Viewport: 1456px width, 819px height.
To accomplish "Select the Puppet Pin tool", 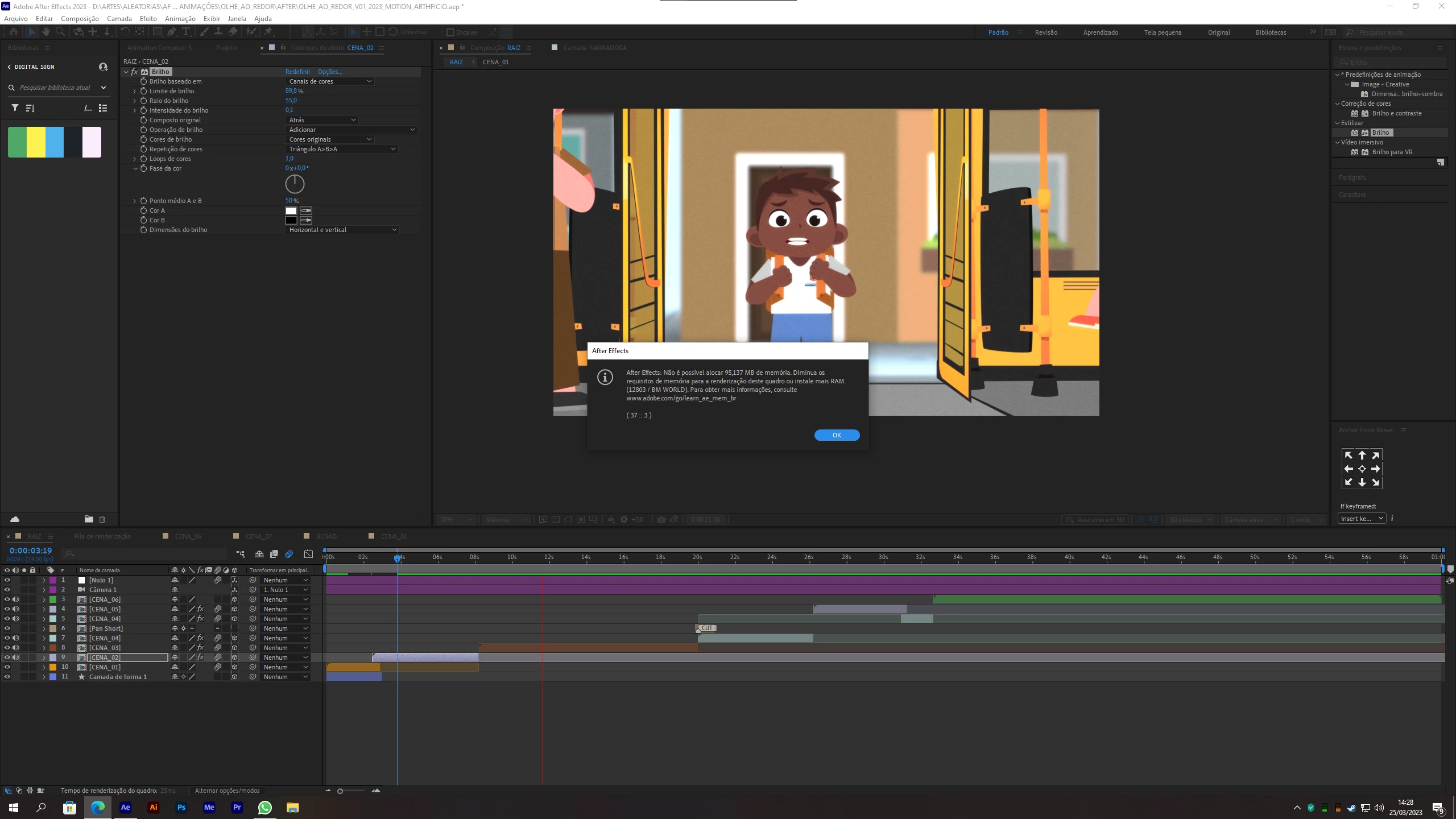I will [x=268, y=32].
